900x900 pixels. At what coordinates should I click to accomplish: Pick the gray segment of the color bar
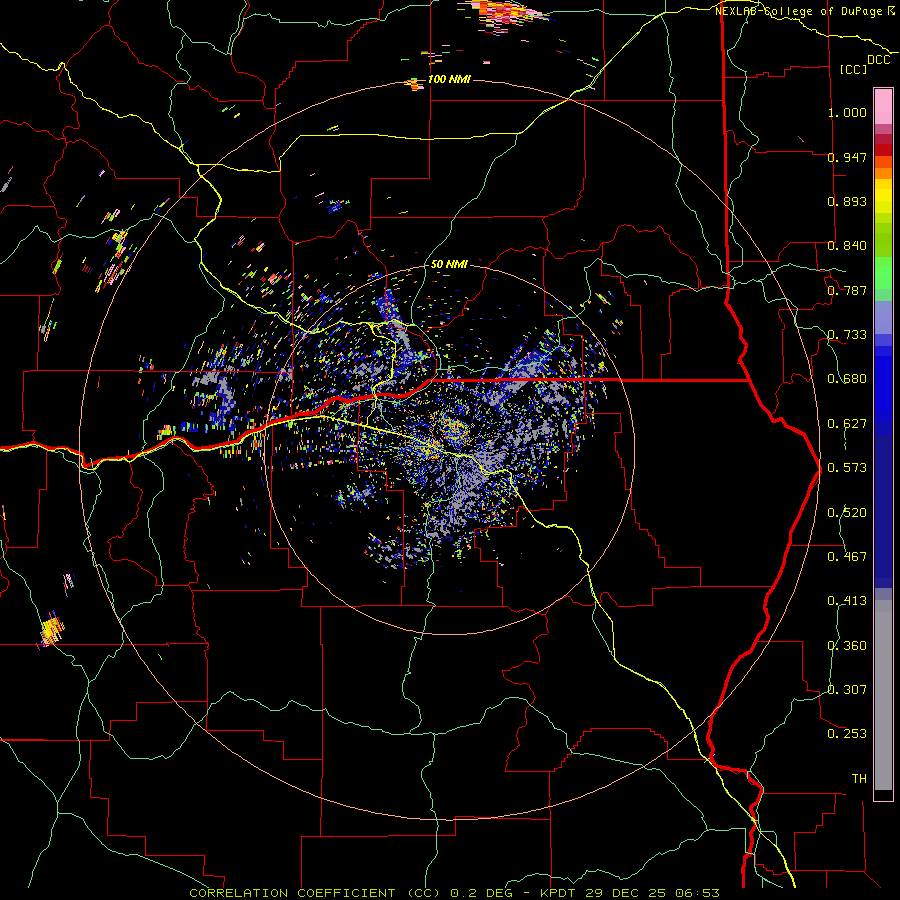[883, 695]
